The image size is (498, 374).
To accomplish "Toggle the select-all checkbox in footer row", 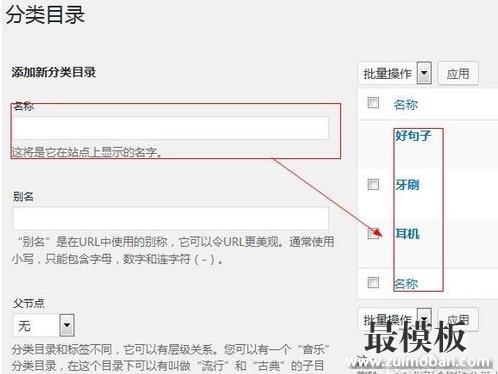I will 373,282.
